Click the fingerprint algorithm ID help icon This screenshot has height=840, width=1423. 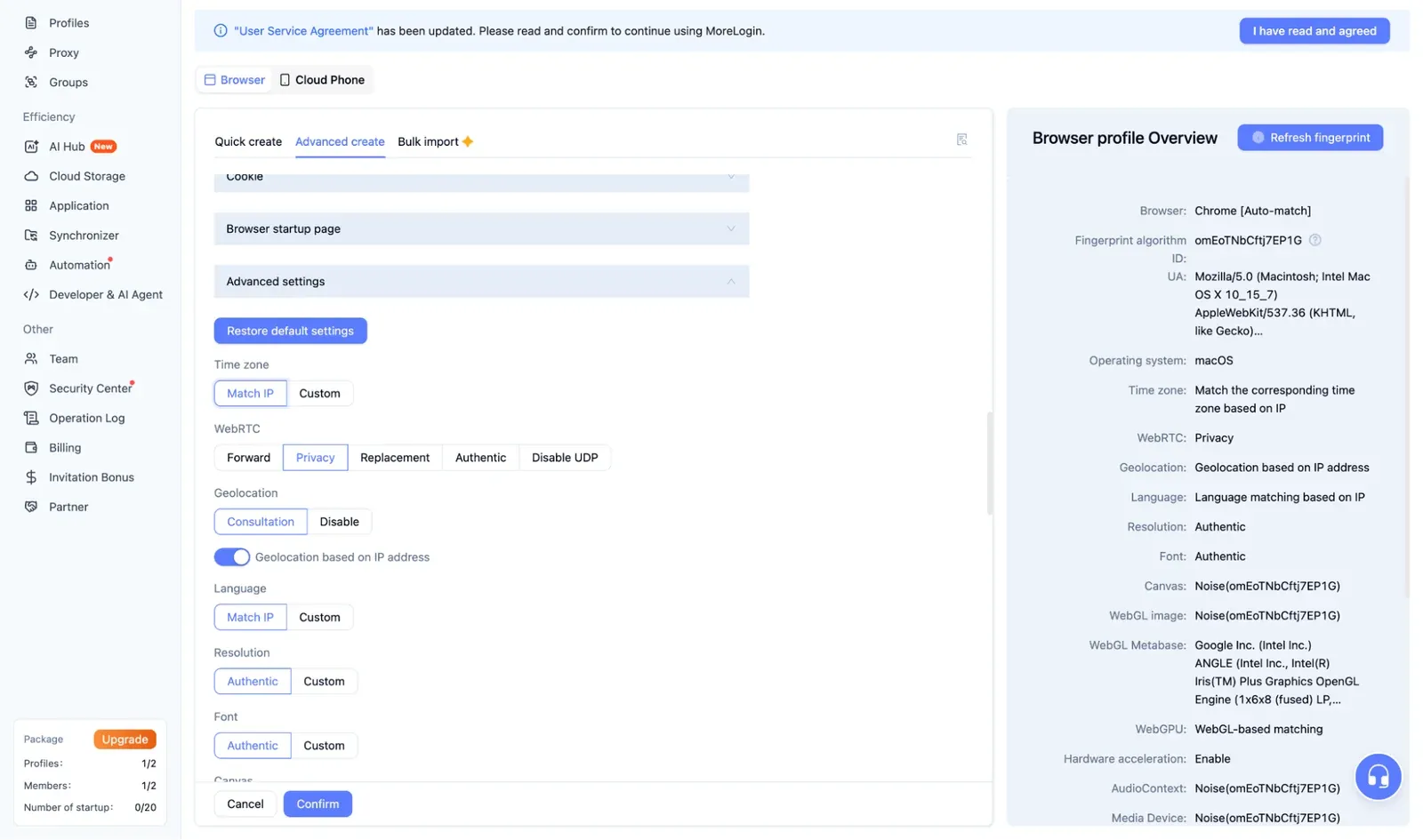(x=1315, y=240)
